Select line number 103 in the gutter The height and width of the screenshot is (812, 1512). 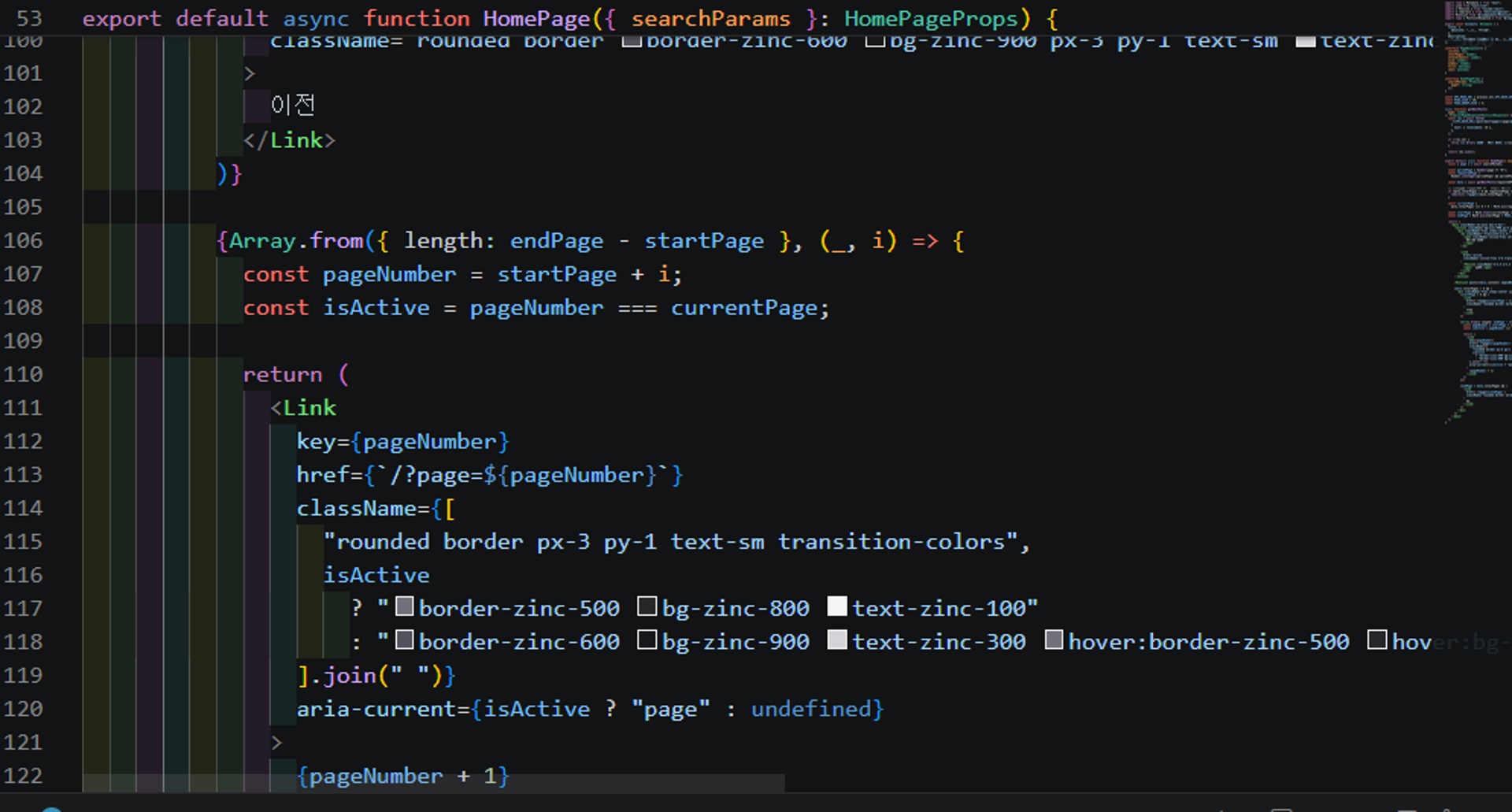coord(23,140)
